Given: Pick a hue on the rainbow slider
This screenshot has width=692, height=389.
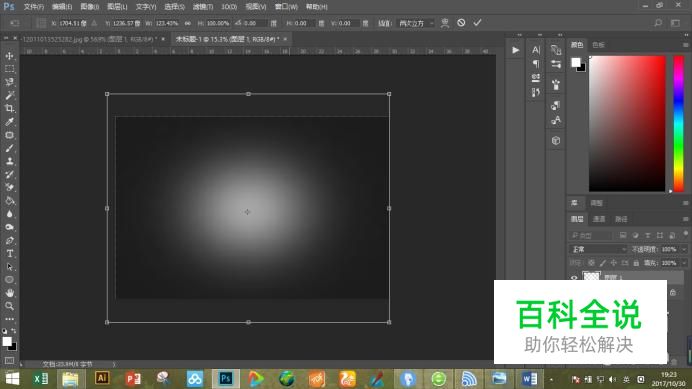Looking at the screenshot, I should coord(678,124).
